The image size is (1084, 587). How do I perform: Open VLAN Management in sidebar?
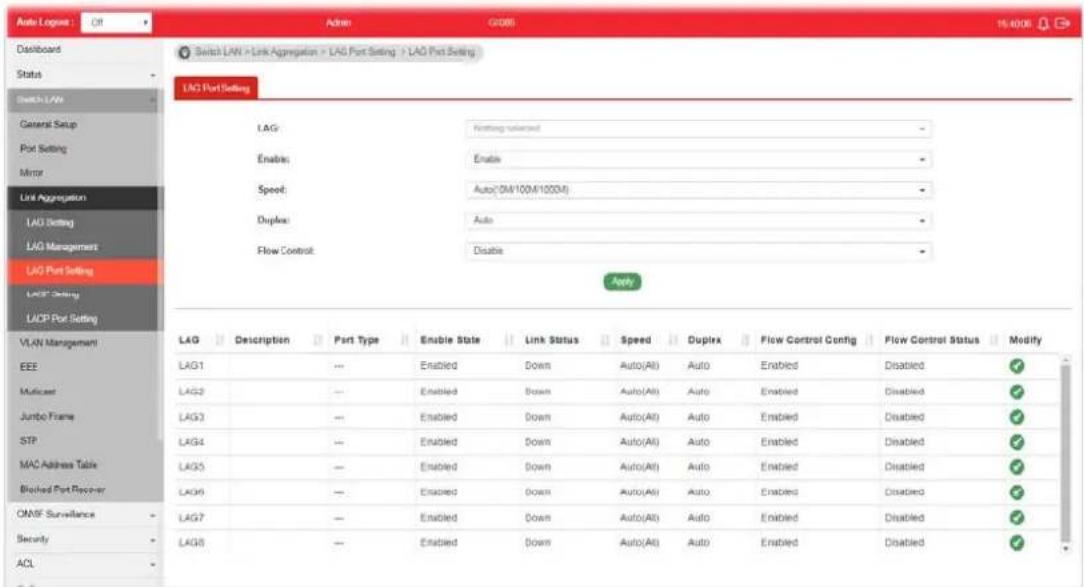(x=58, y=343)
